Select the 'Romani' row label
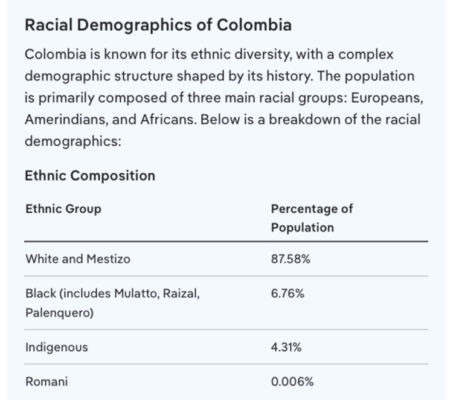This screenshot has width=453, height=400. pyautogui.click(x=47, y=381)
